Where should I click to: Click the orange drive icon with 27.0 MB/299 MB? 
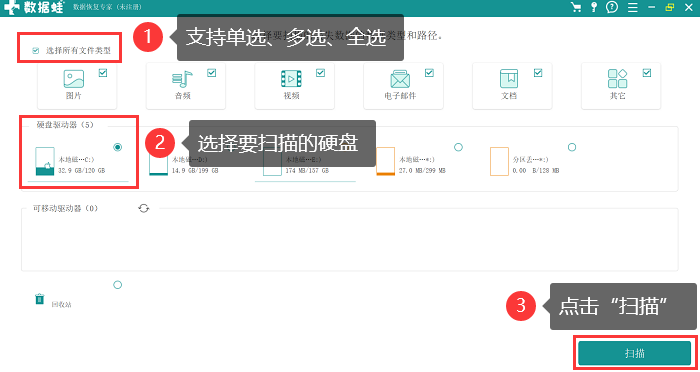pos(385,161)
